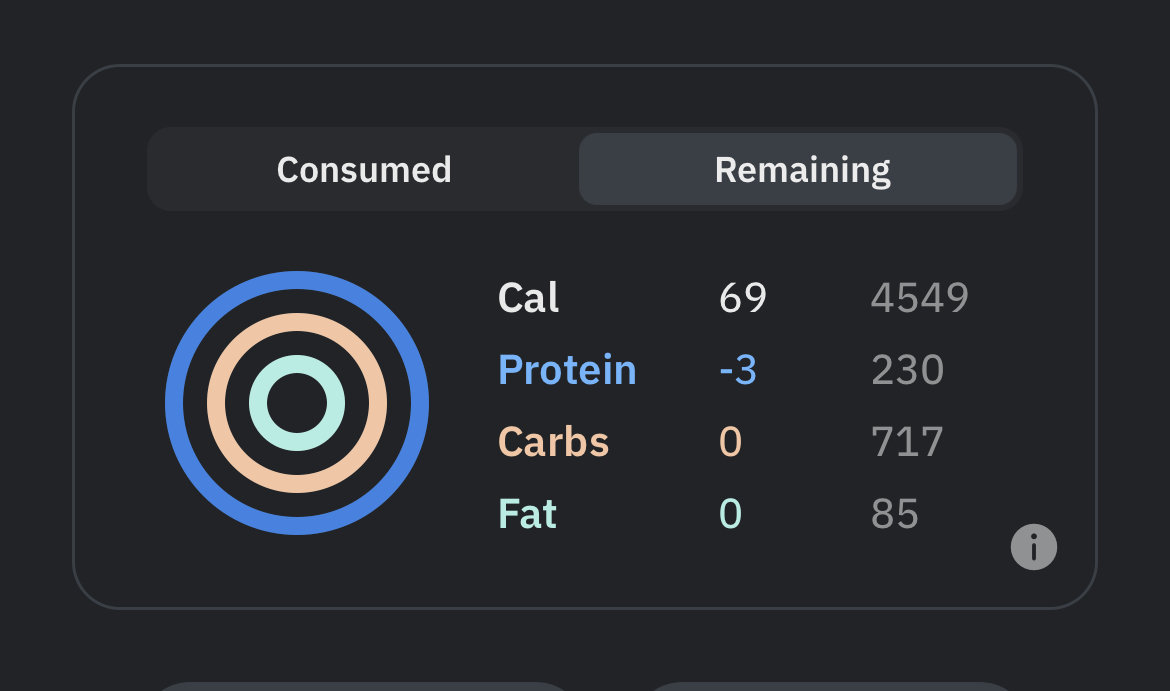Click the calorie goal 4549
Viewport: 1170px width, 691px height.
920,298
